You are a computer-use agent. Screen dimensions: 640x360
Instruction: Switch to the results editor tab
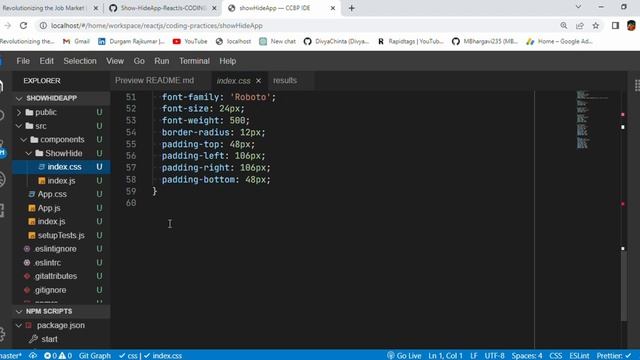click(285, 80)
